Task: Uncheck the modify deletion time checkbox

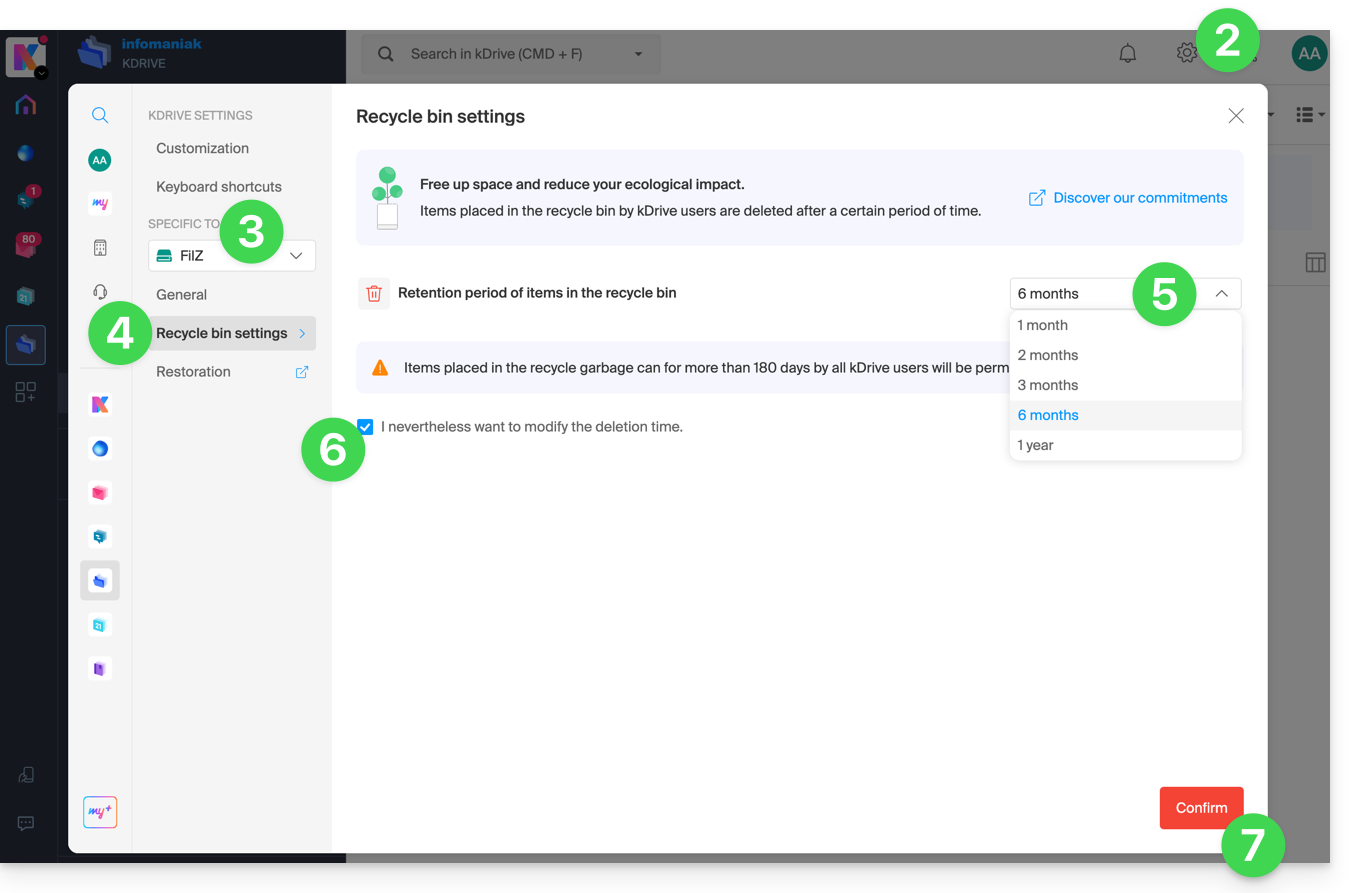Action: click(x=366, y=427)
